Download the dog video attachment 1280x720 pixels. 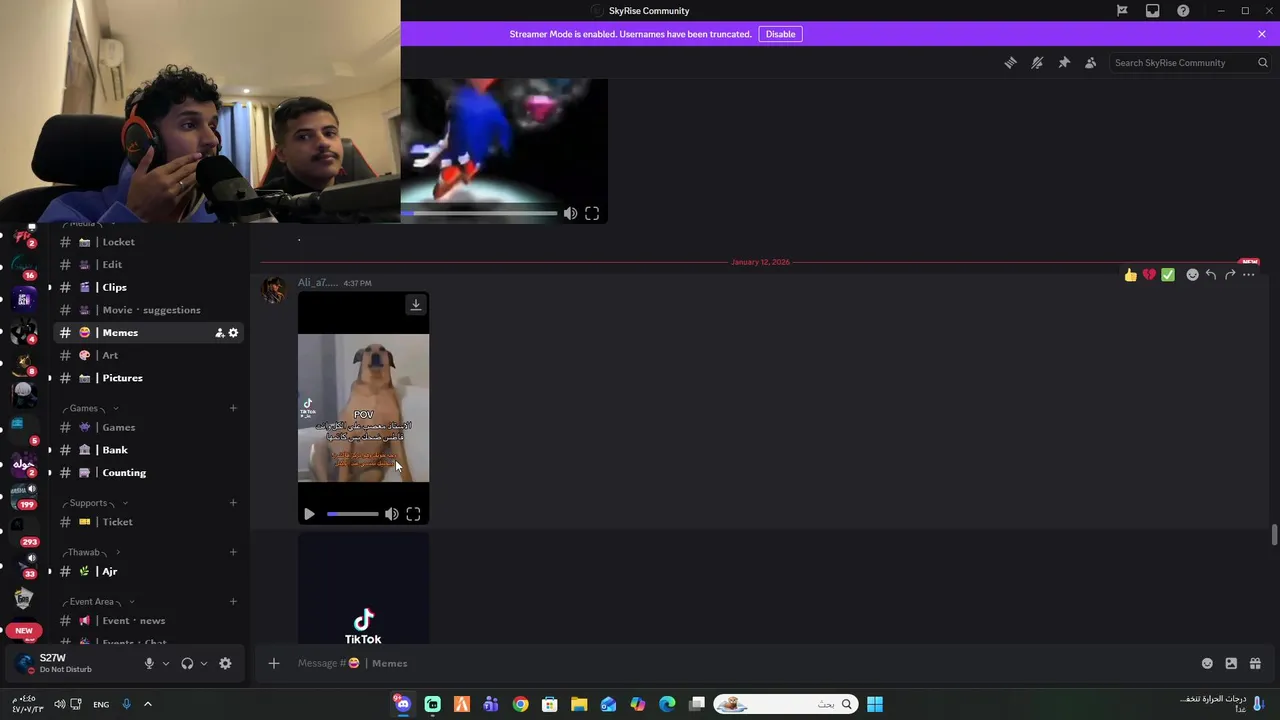pyautogui.click(x=416, y=304)
